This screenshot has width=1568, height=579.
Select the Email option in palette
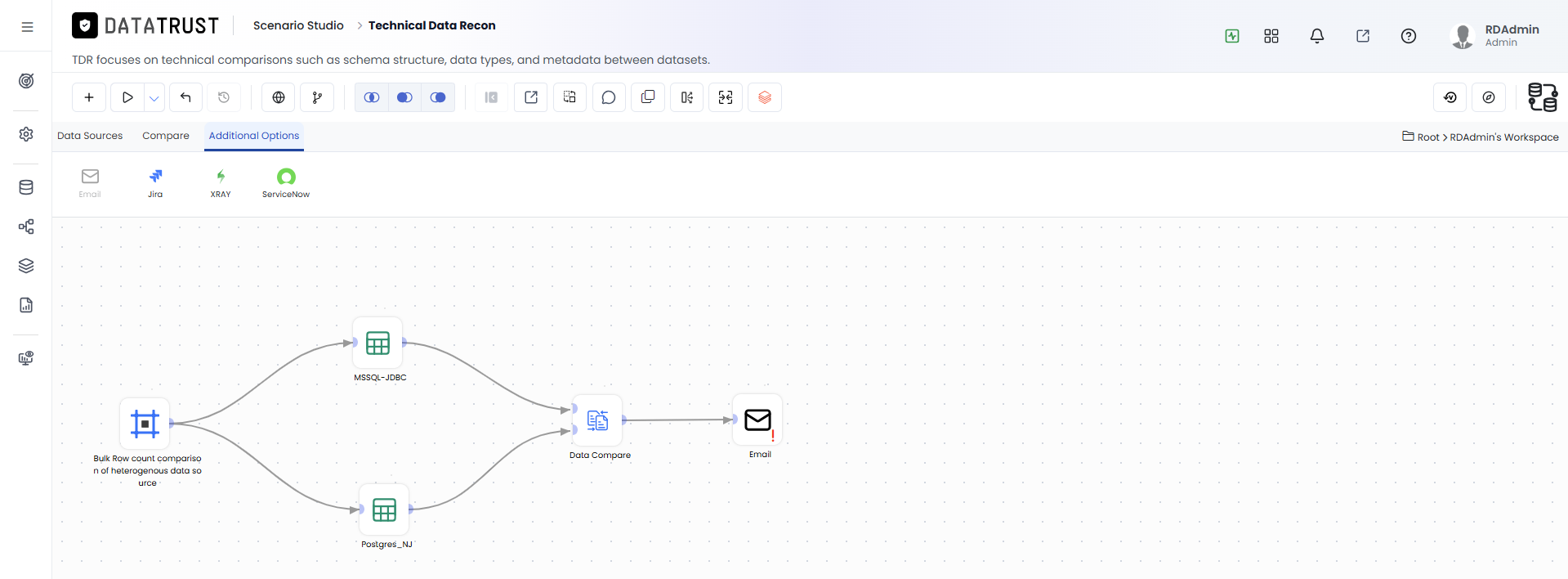[90, 183]
